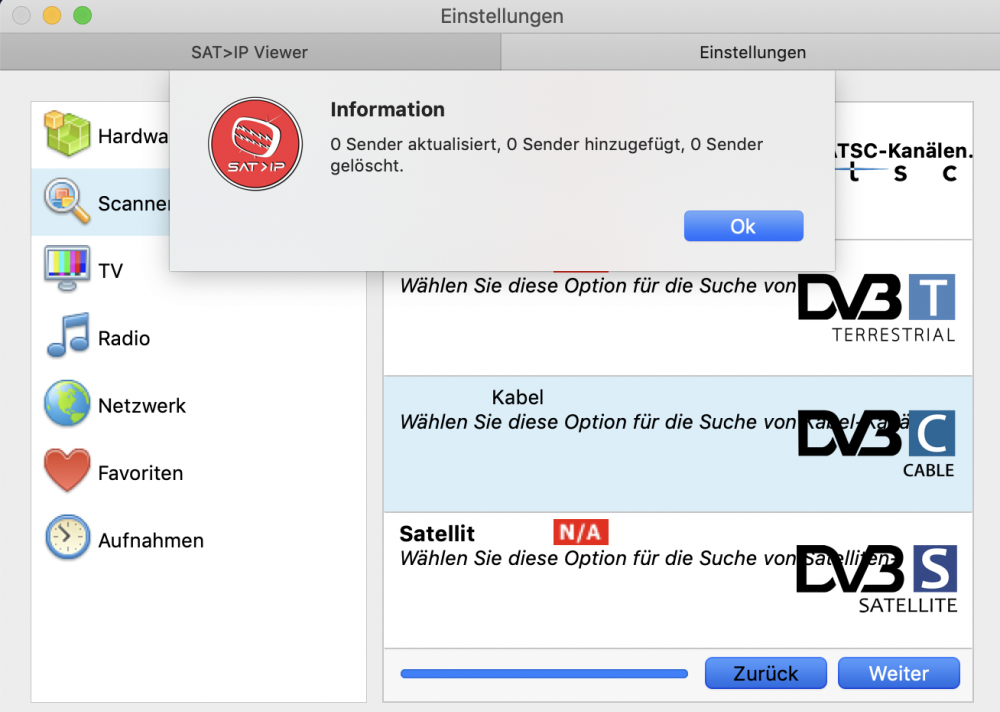Viewport: 1000px width, 712px height.
Task: Click the DVB-S Satellite logo
Action: coord(877,579)
